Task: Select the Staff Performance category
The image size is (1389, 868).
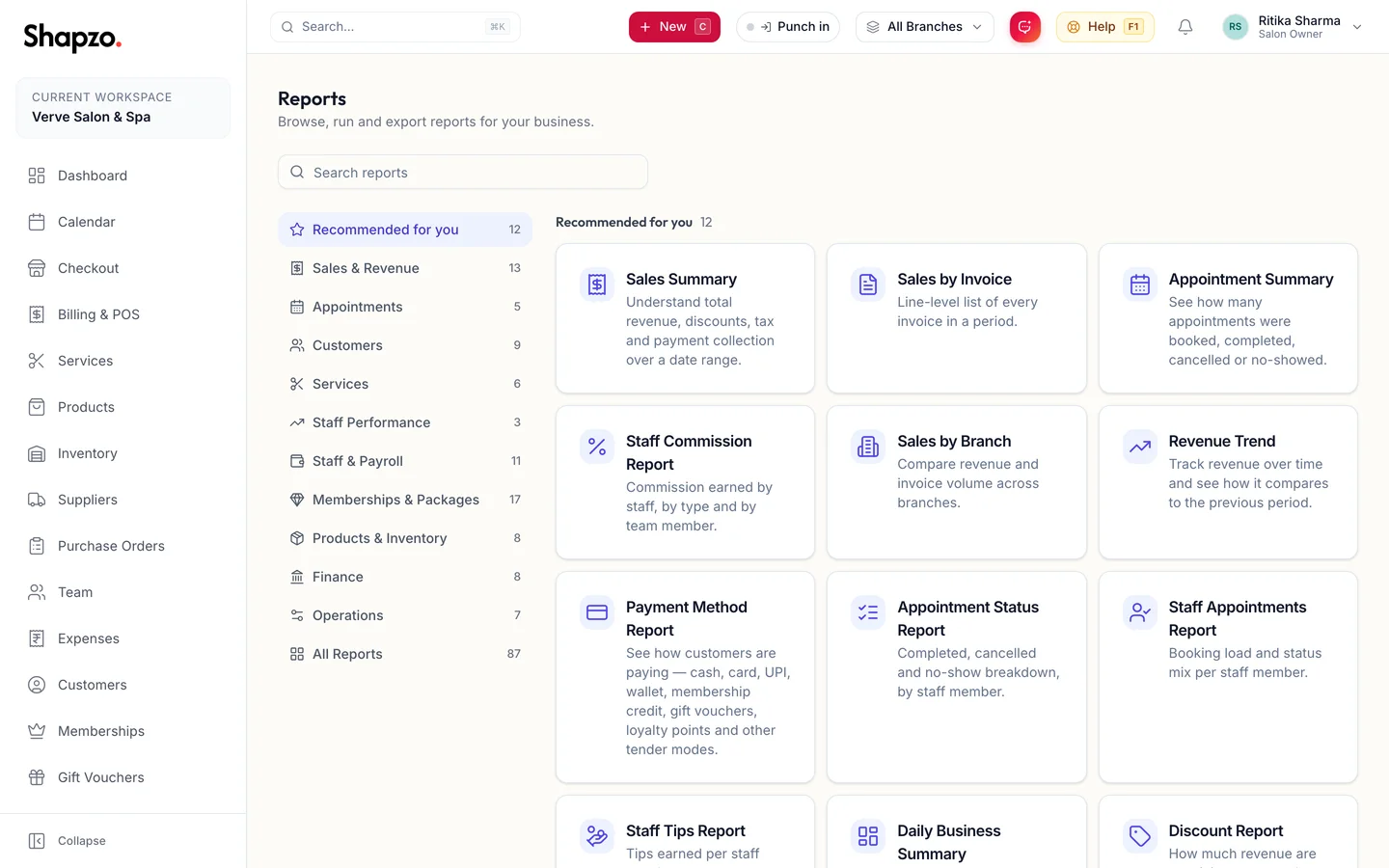Action: tap(405, 422)
